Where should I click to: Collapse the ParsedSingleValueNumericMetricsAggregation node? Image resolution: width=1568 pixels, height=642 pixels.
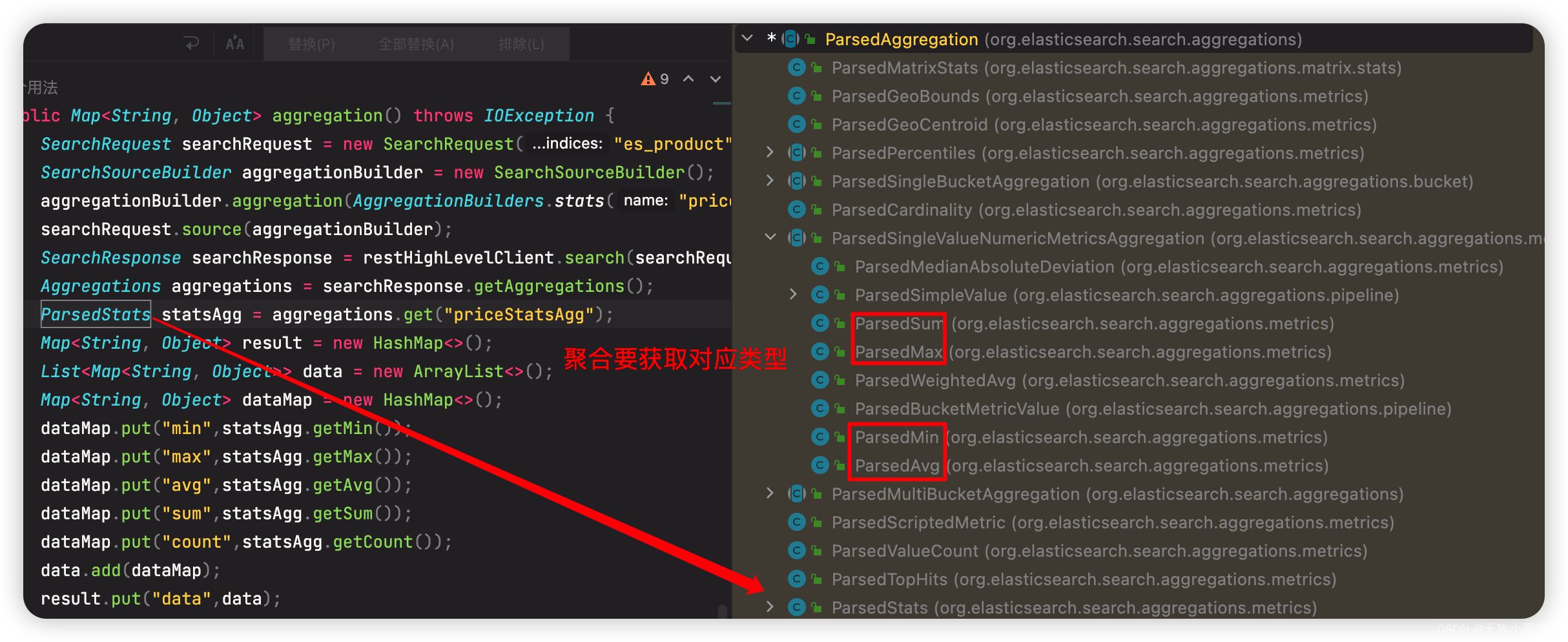(770, 238)
